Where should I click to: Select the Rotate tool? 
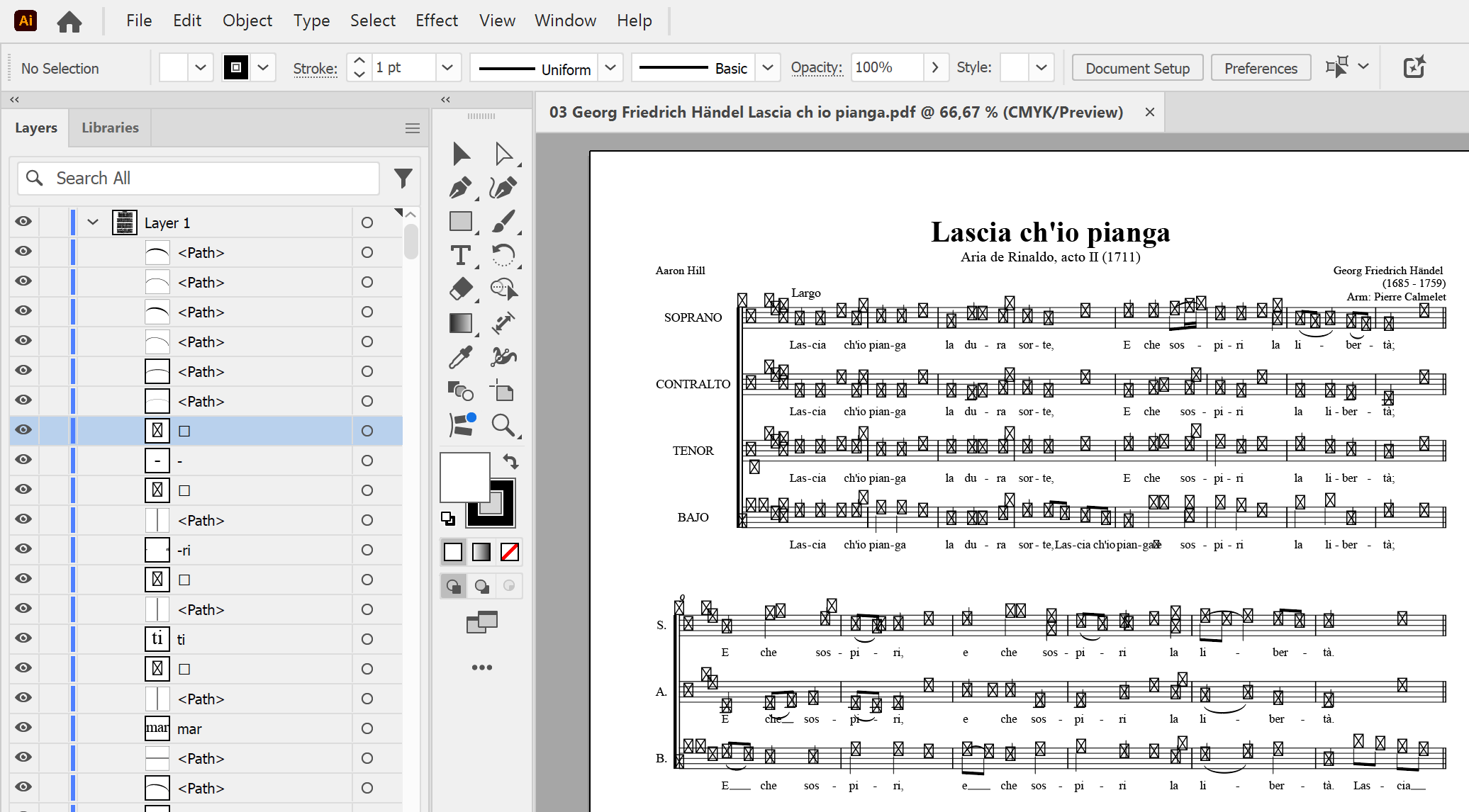[x=503, y=254]
